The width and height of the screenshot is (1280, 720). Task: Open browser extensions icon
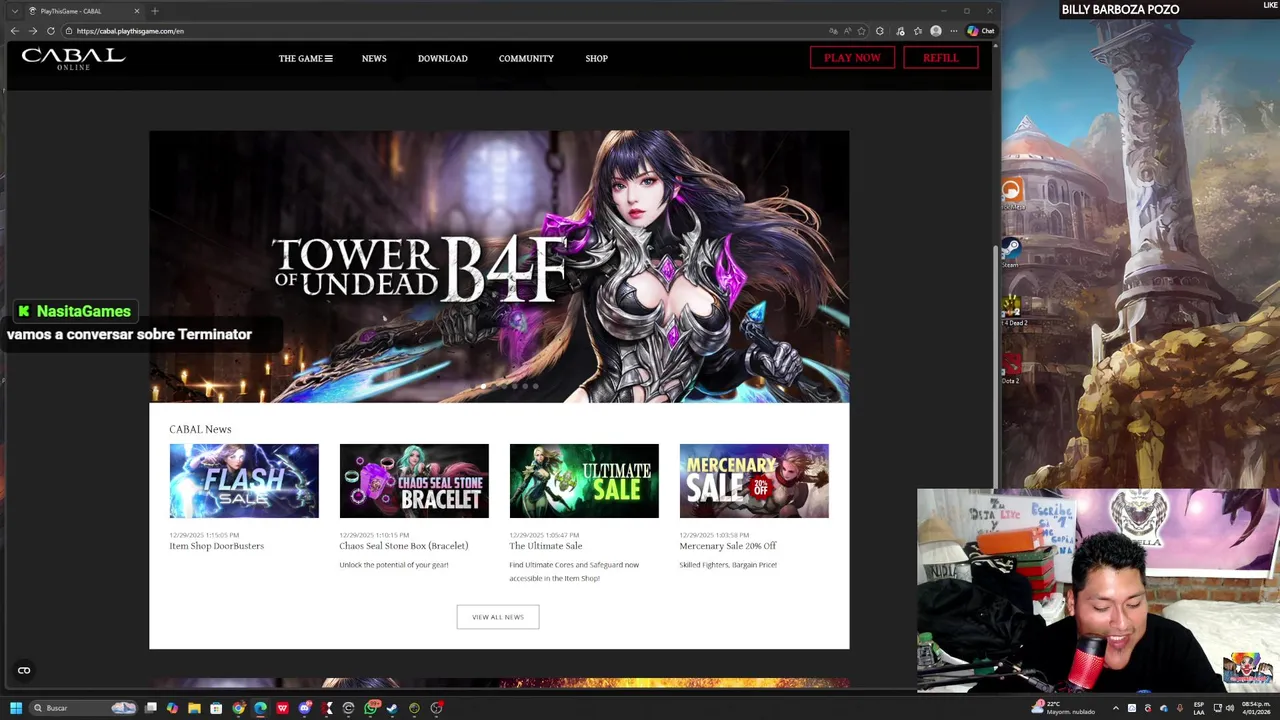coord(880,31)
